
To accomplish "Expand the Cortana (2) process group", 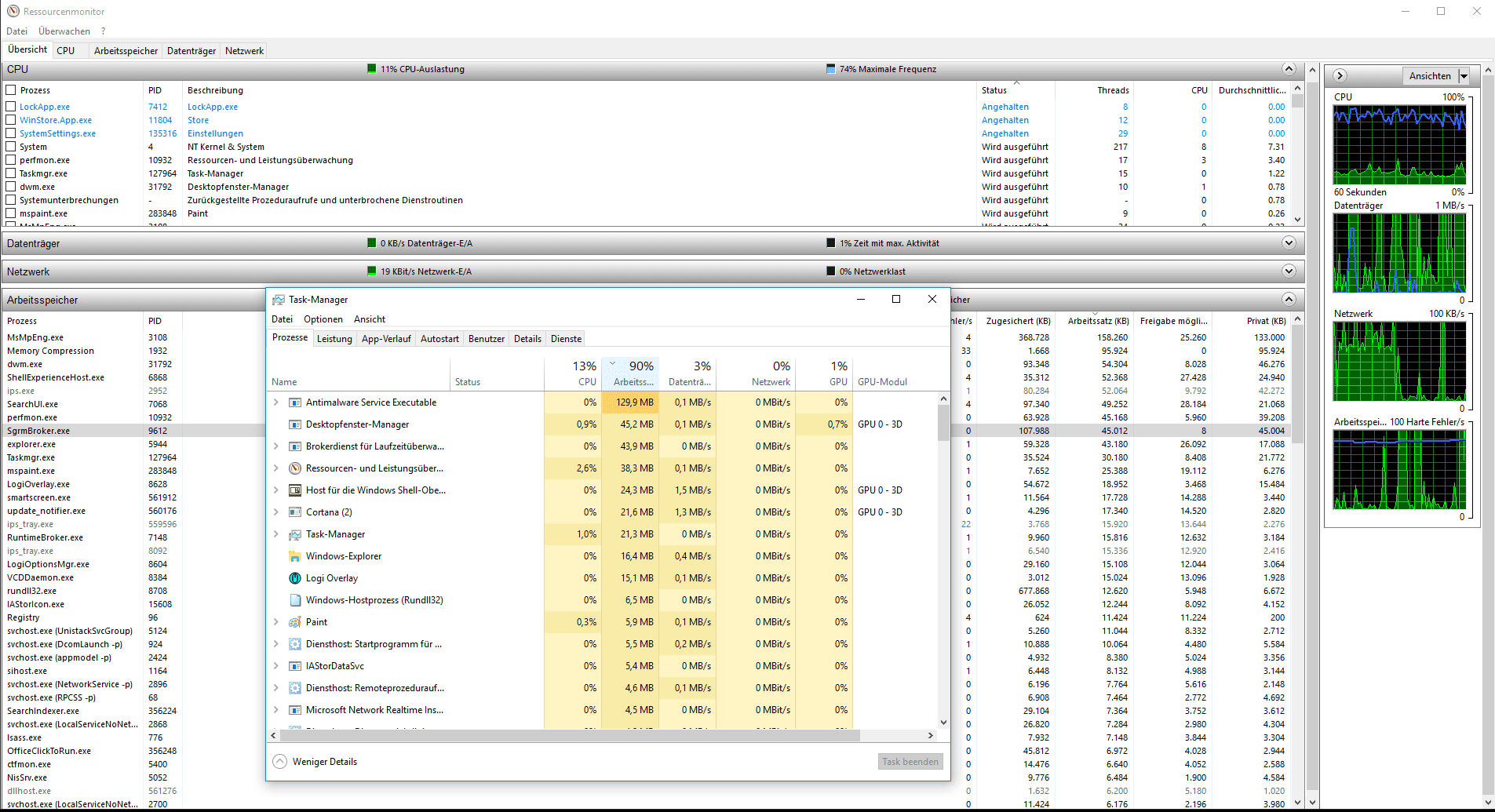I will (276, 512).
